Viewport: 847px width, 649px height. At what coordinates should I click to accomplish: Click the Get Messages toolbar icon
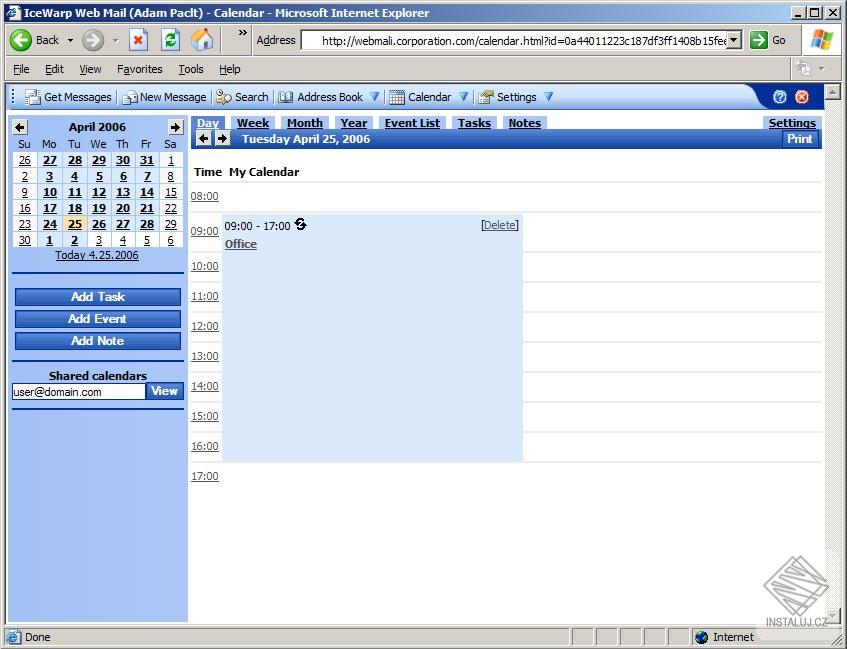click(x=33, y=97)
